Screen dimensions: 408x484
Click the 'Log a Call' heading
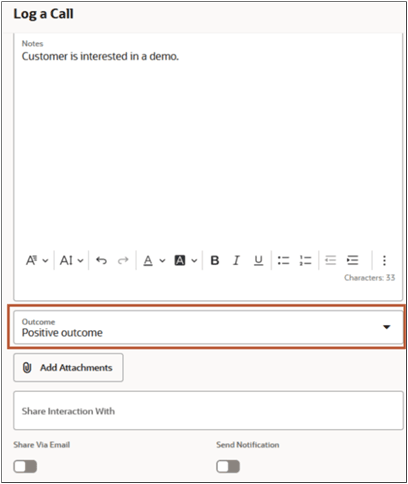point(43,14)
